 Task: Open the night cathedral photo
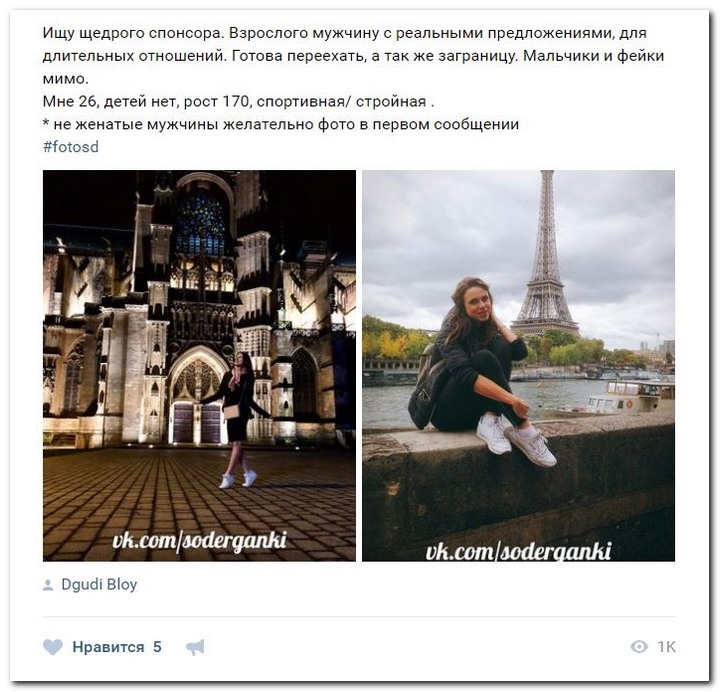pos(199,366)
